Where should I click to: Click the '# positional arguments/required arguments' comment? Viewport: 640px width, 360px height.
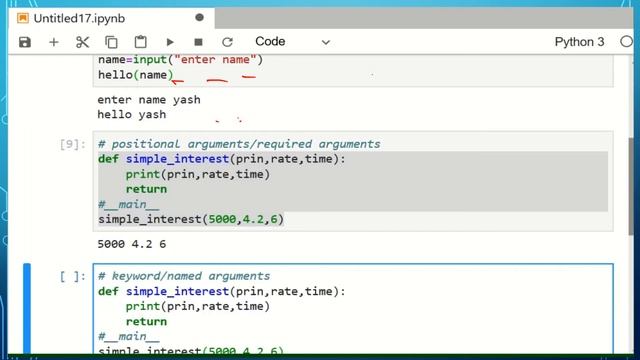tap(239, 144)
